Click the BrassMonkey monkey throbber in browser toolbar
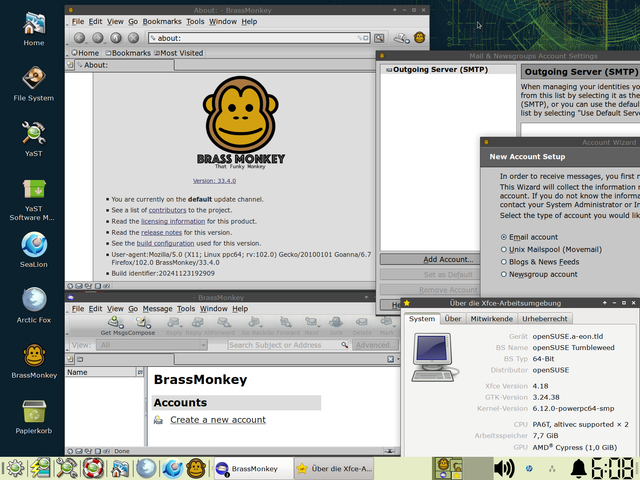Screen dimensions: 640x480 (x=420, y=38)
